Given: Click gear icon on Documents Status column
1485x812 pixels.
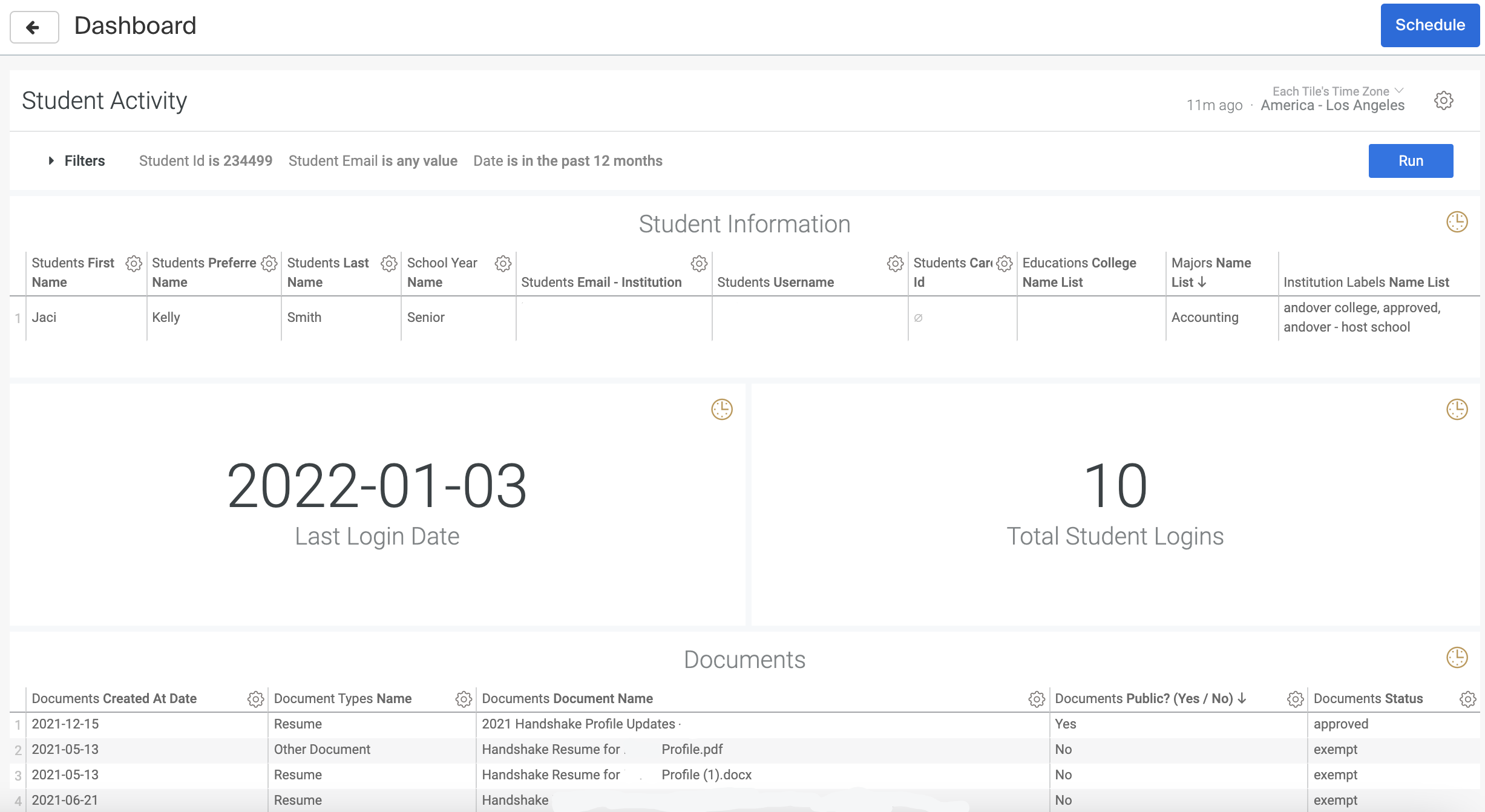Looking at the screenshot, I should click(x=1468, y=699).
